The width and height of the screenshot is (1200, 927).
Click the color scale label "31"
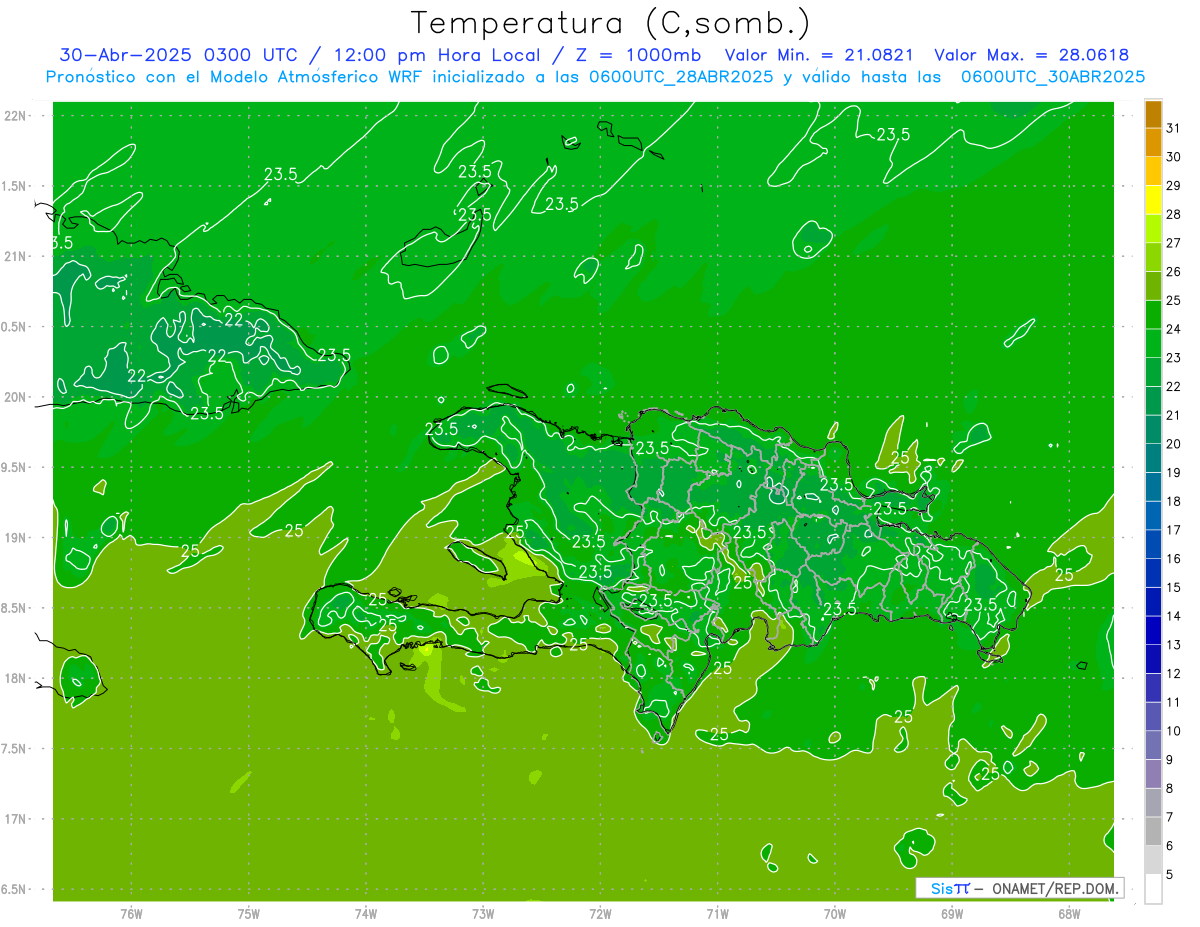coord(1174,128)
